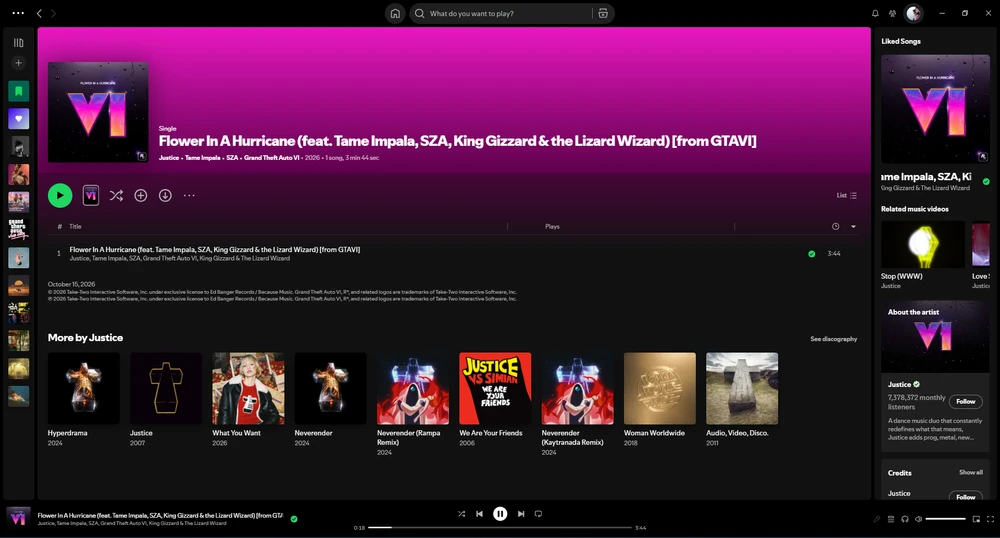Toggle the lyrics microphone icon
This screenshot has width=1000, height=538.
coord(877,519)
